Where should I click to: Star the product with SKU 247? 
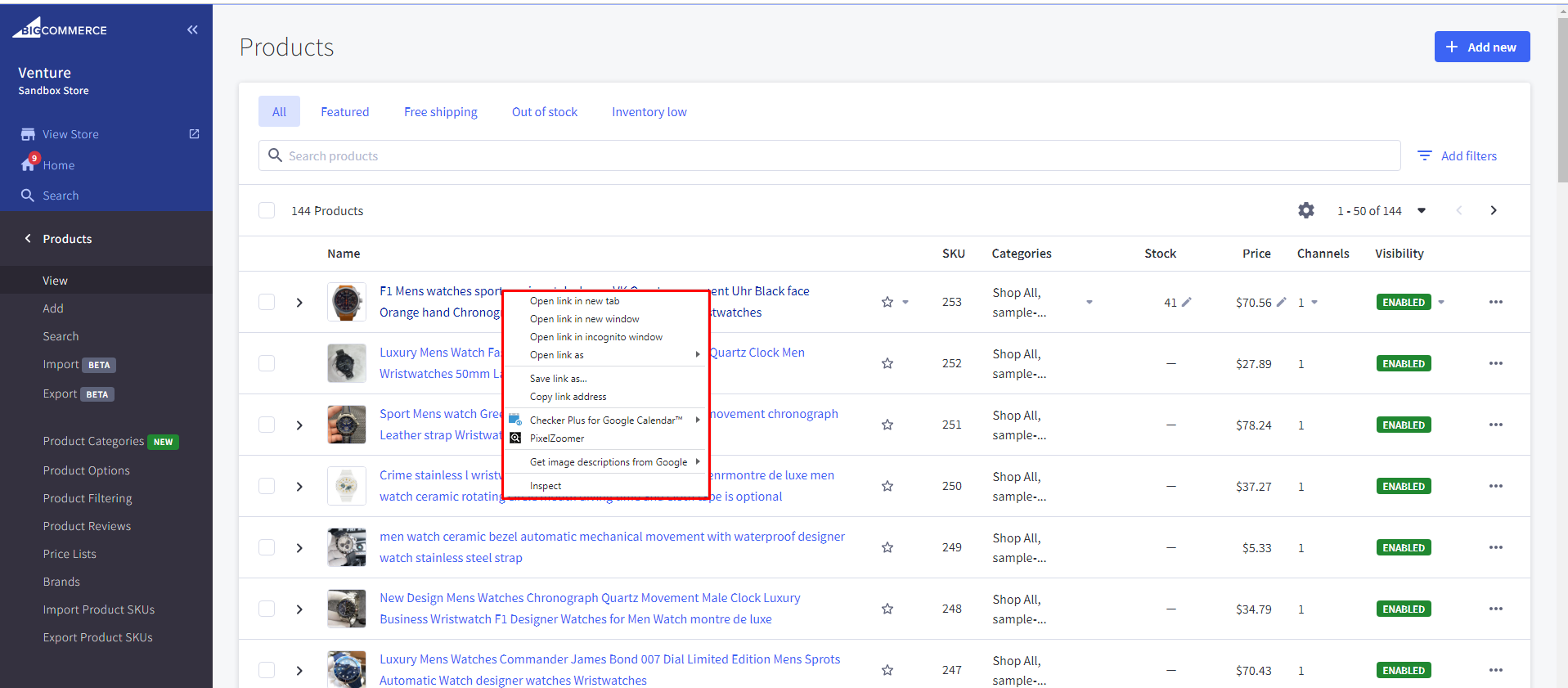(887, 670)
